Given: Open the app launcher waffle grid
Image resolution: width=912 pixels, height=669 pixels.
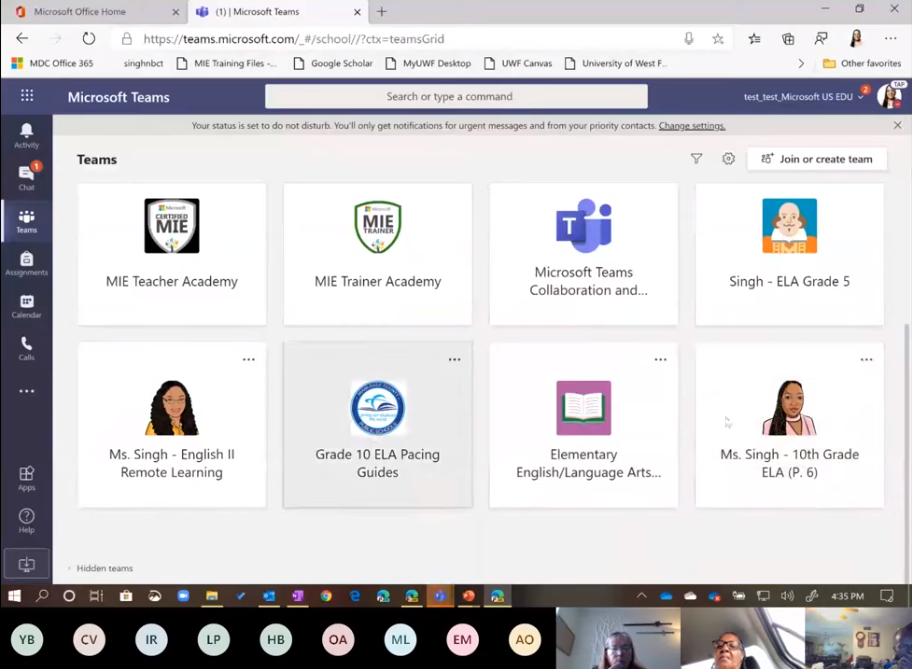Looking at the screenshot, I should pos(27,95).
